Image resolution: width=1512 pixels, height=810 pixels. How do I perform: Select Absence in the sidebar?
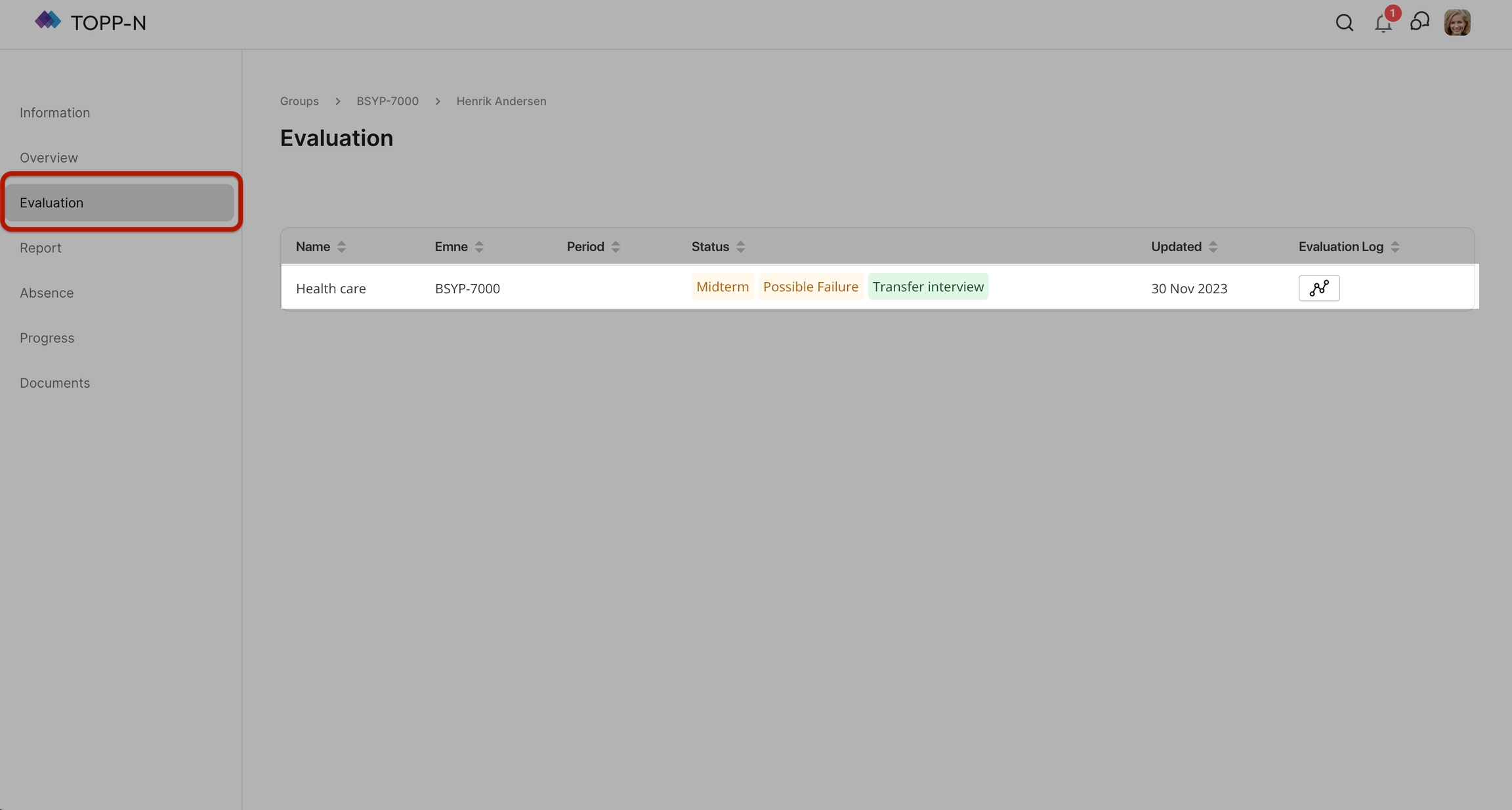tap(47, 293)
